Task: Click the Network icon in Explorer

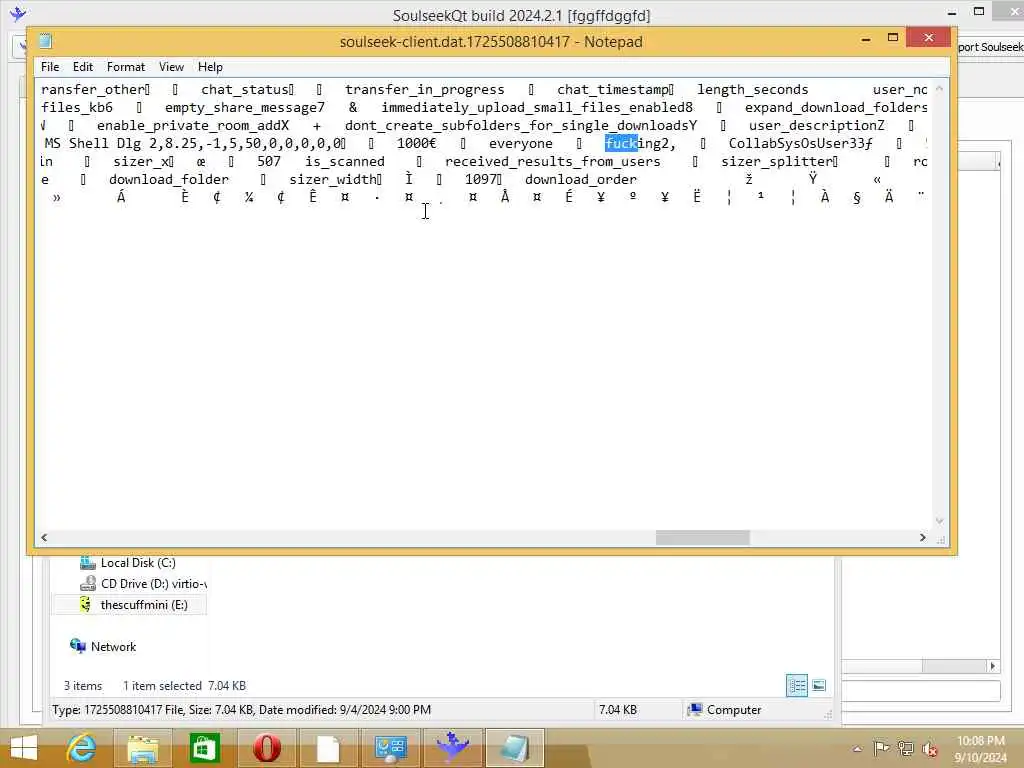Action: 78,646
